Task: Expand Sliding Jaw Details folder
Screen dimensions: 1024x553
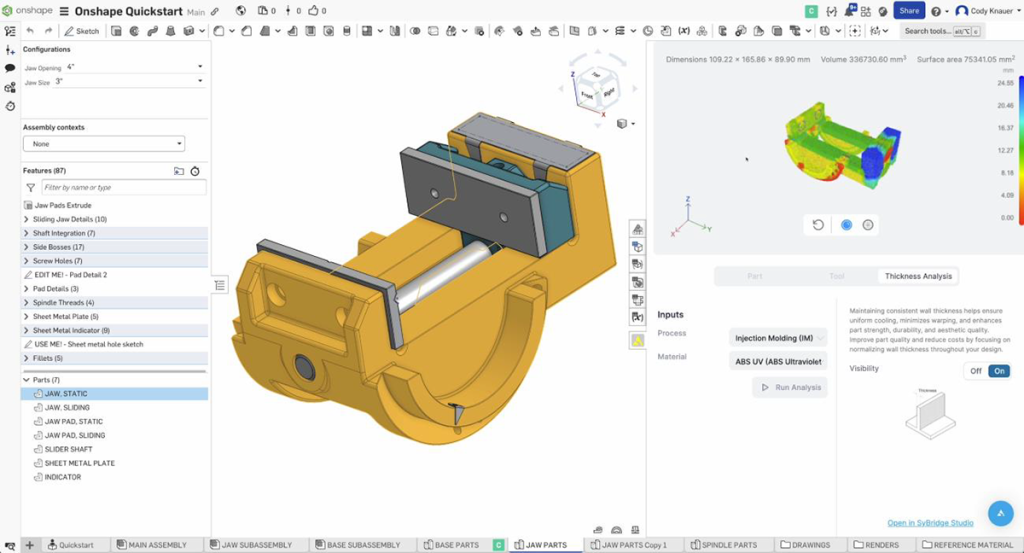Action: (x=26, y=219)
